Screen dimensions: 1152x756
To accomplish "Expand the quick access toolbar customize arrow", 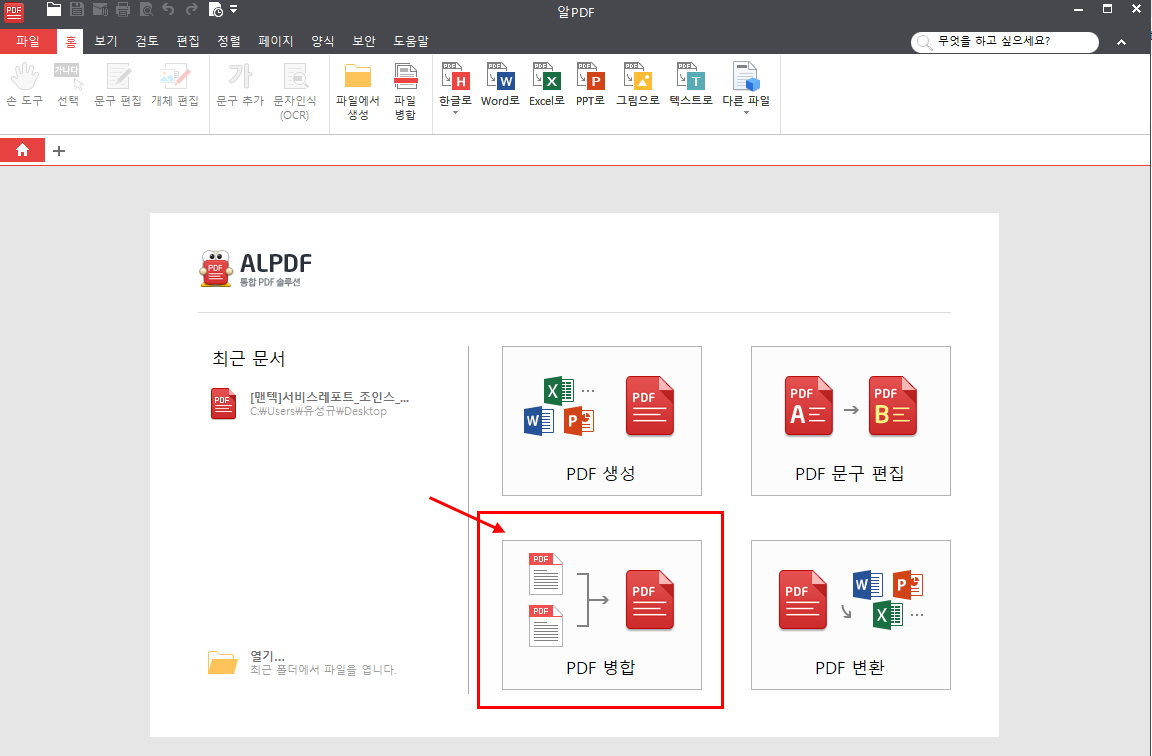I will click(x=234, y=10).
